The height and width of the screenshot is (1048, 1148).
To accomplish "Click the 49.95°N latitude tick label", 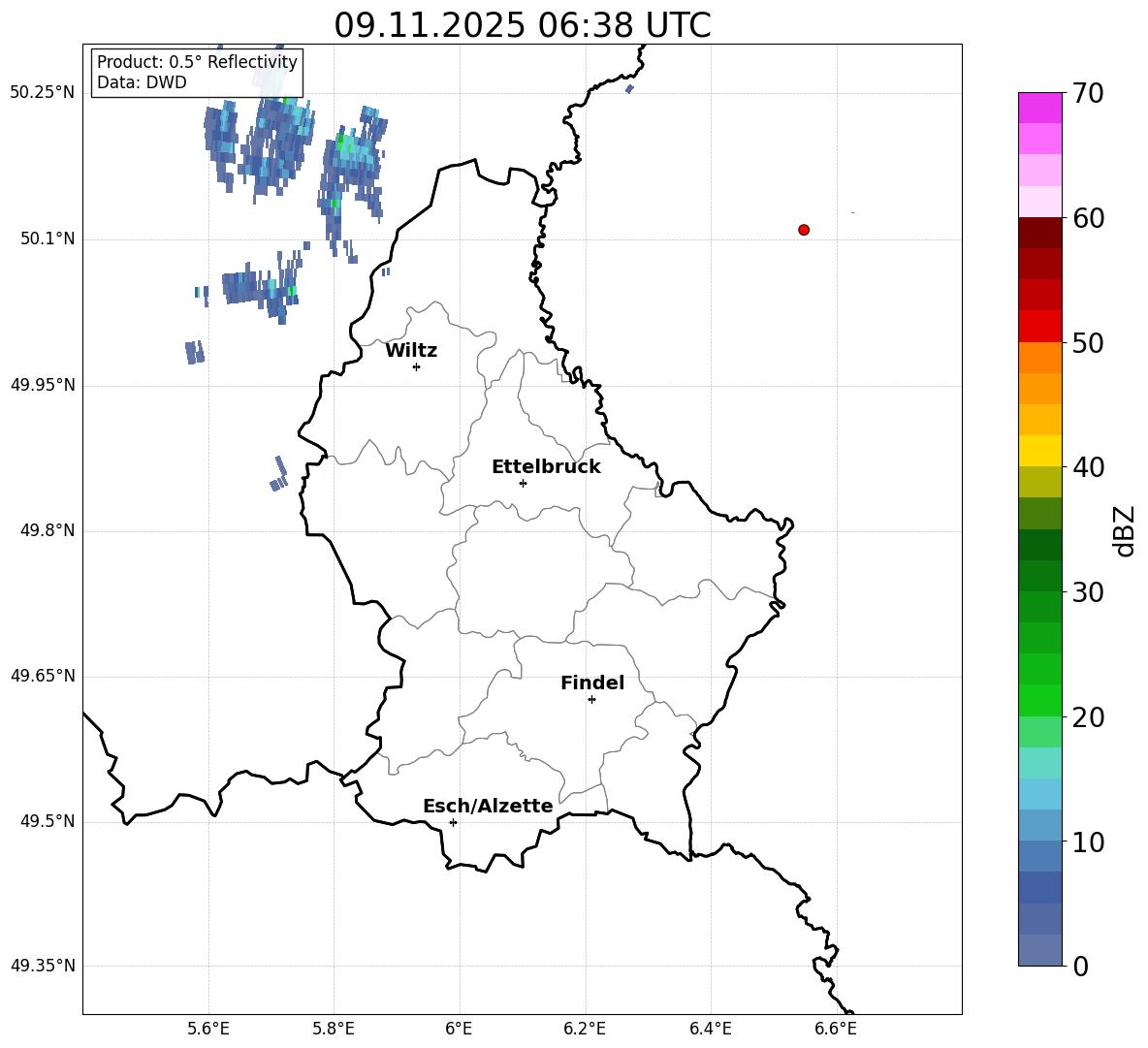I will (43, 384).
